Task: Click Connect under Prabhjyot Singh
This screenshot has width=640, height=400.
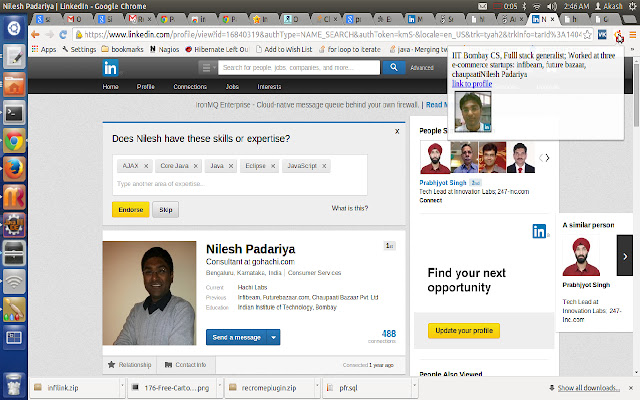Action: coord(431,200)
